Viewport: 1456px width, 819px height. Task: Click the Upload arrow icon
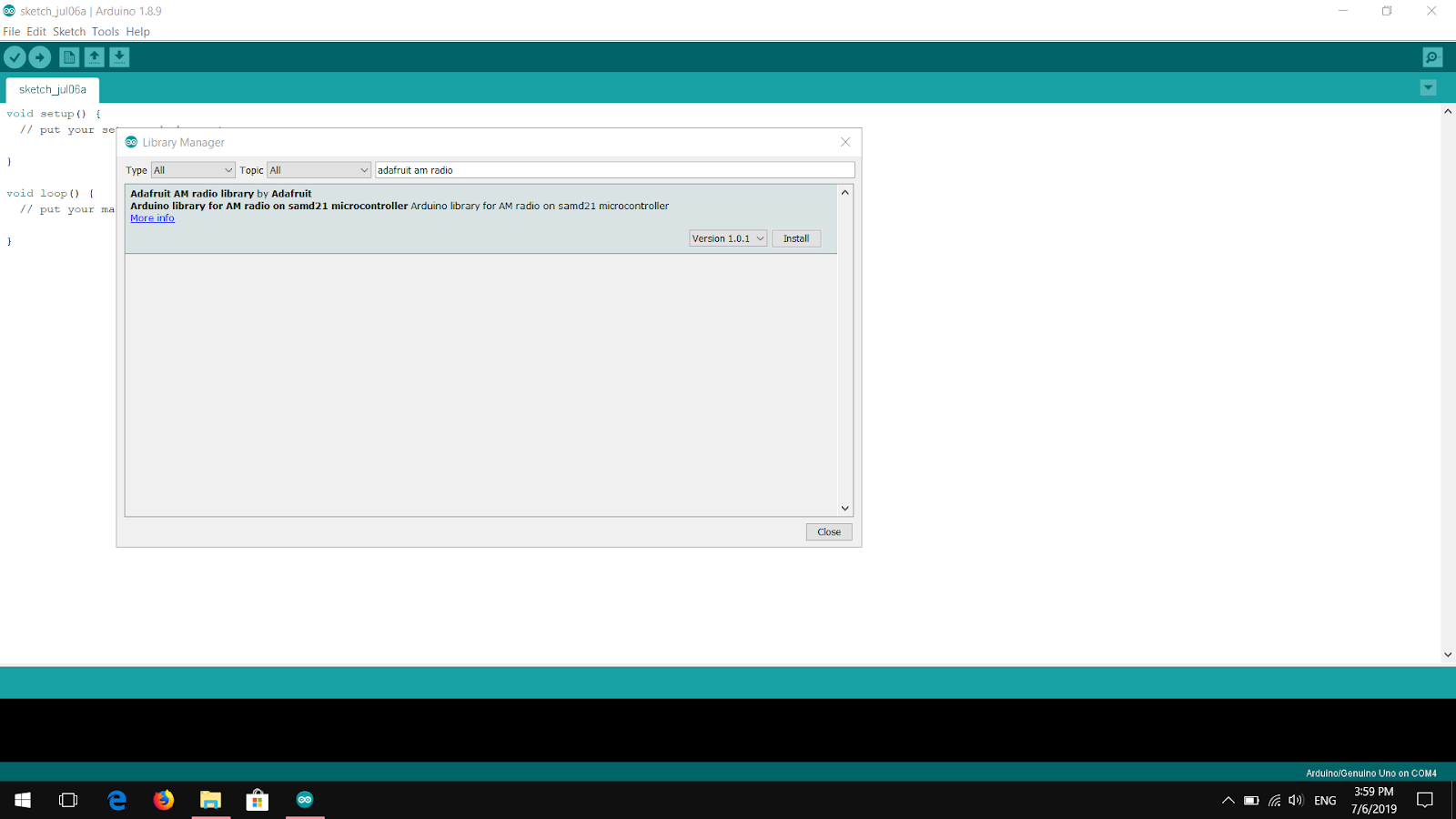click(40, 57)
